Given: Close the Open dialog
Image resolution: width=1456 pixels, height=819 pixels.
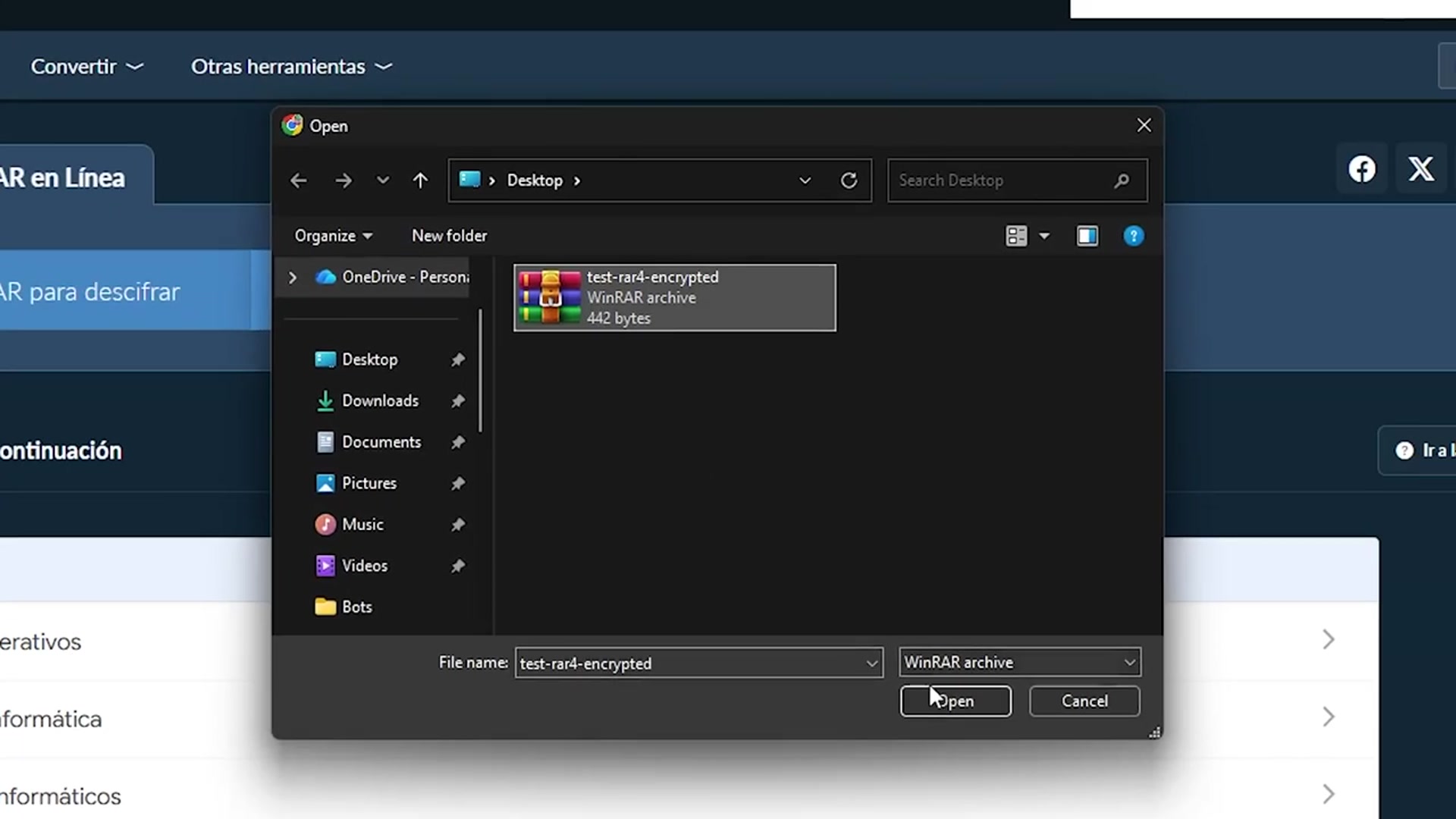Looking at the screenshot, I should (1144, 125).
